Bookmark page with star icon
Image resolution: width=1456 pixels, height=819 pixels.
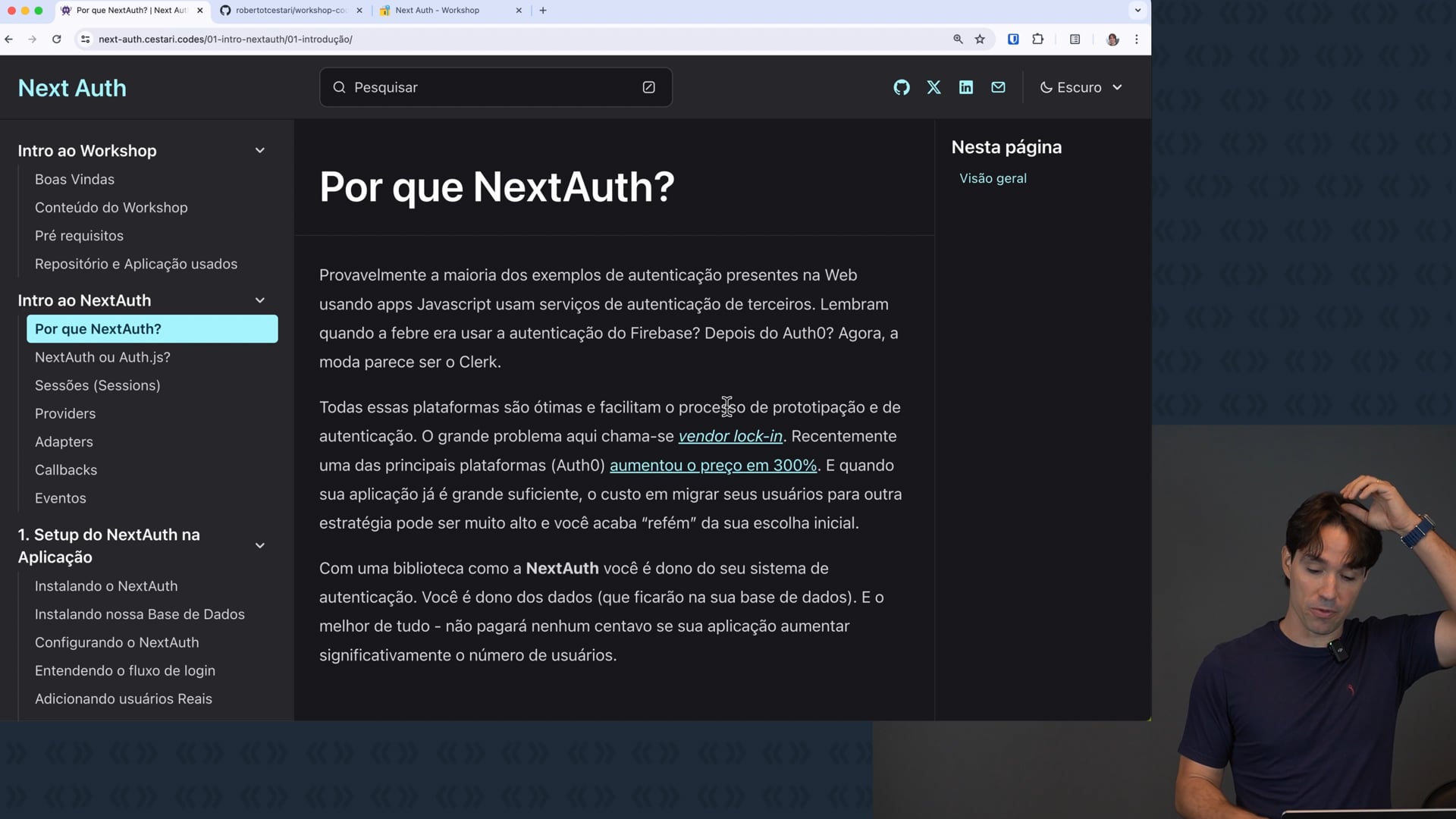[x=980, y=39]
